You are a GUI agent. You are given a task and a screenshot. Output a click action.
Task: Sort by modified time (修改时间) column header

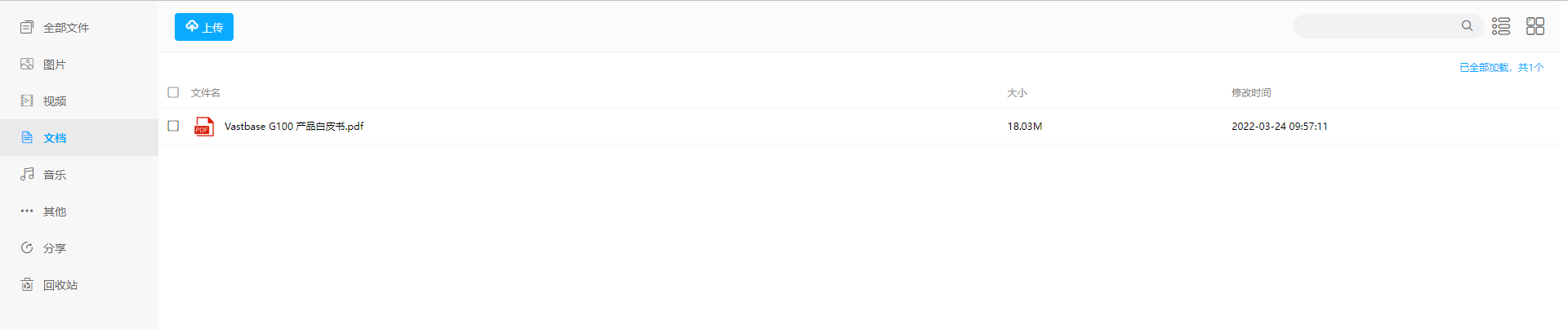(1251, 93)
